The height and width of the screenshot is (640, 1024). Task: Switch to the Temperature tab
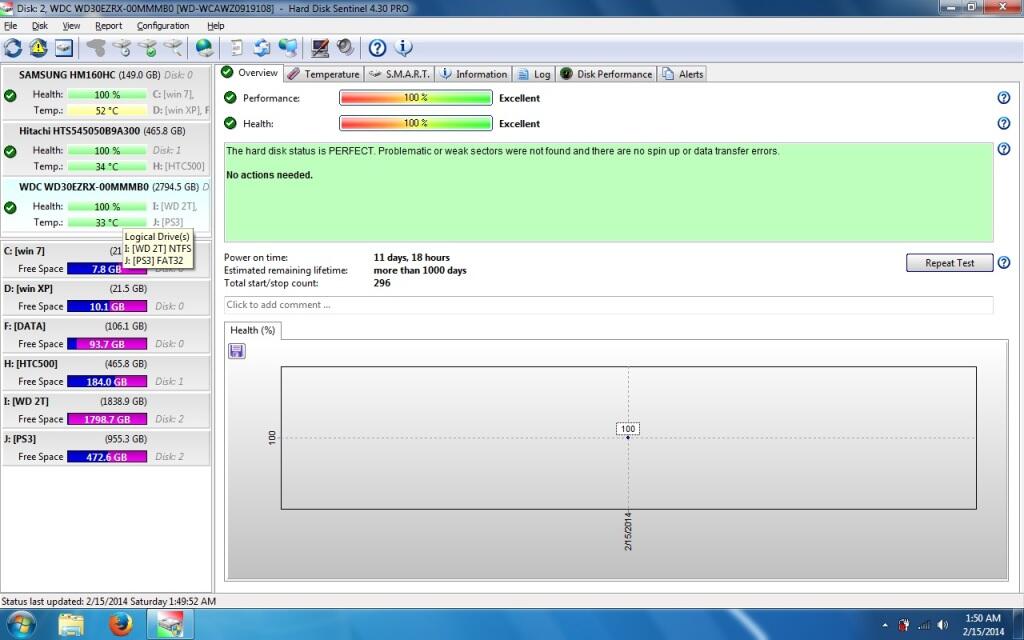pyautogui.click(x=324, y=74)
